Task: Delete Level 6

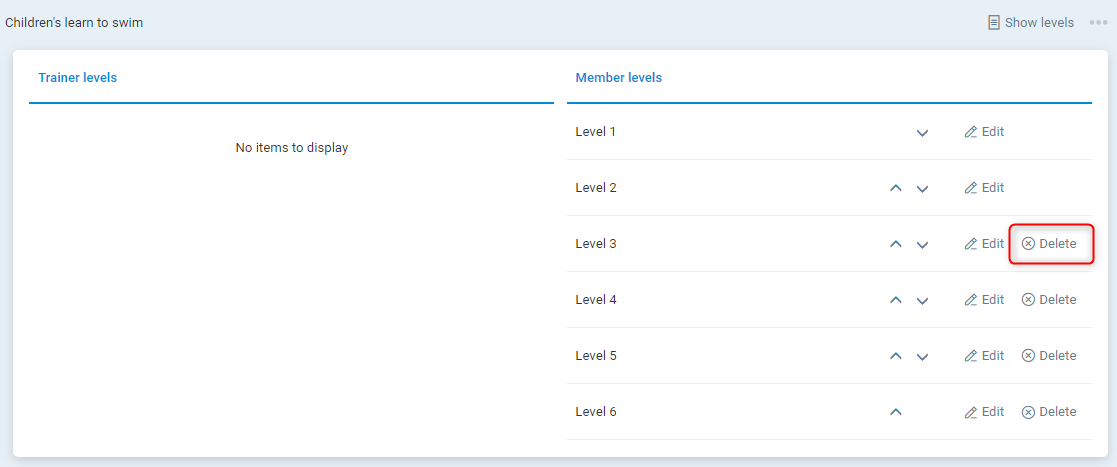Action: pyautogui.click(x=1049, y=412)
